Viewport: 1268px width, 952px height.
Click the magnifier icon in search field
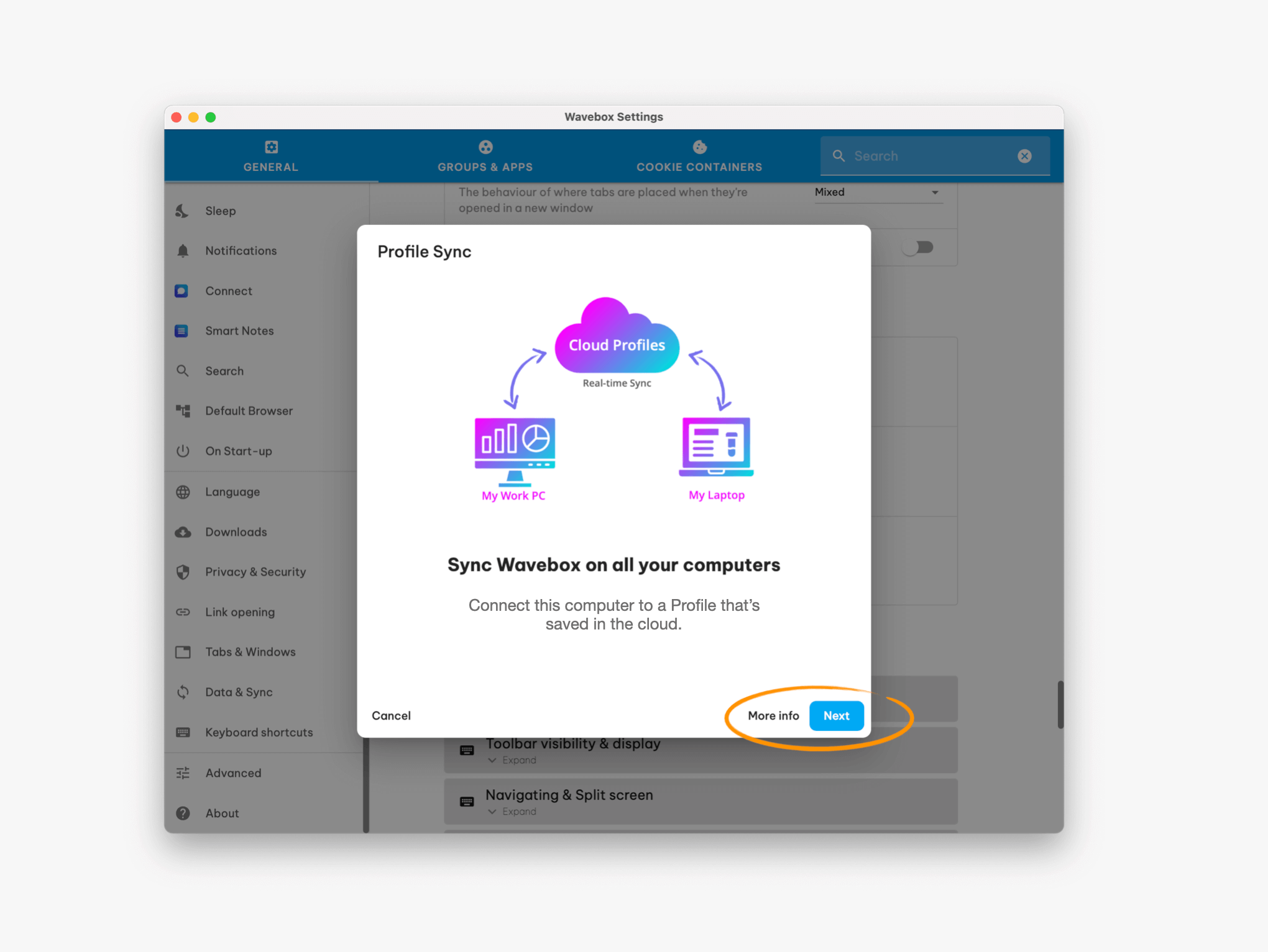click(x=839, y=156)
